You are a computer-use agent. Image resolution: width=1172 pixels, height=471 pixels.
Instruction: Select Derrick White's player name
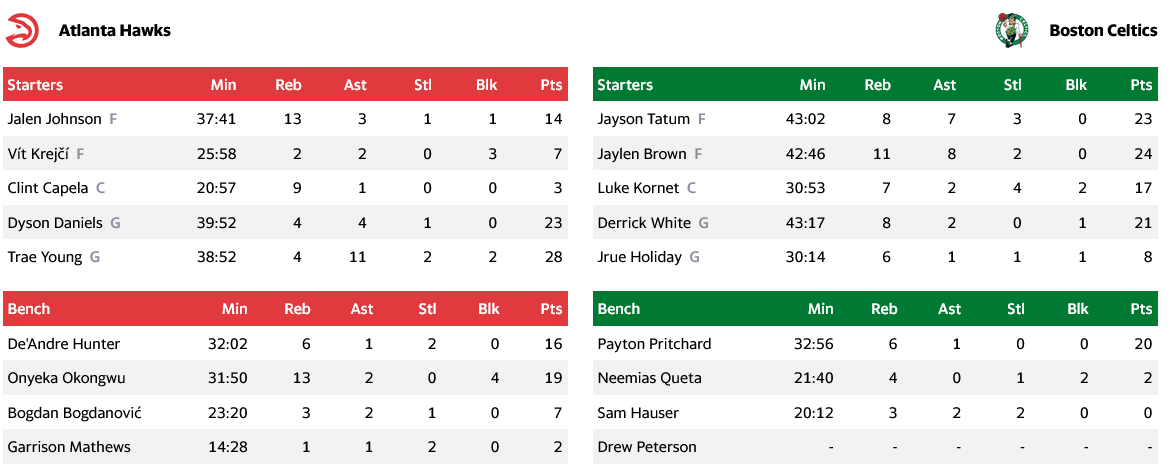point(644,223)
